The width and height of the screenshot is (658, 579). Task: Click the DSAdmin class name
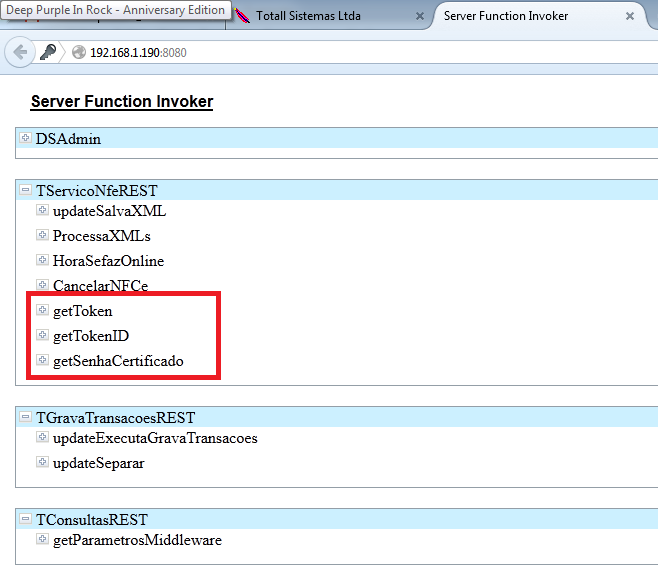click(68, 139)
